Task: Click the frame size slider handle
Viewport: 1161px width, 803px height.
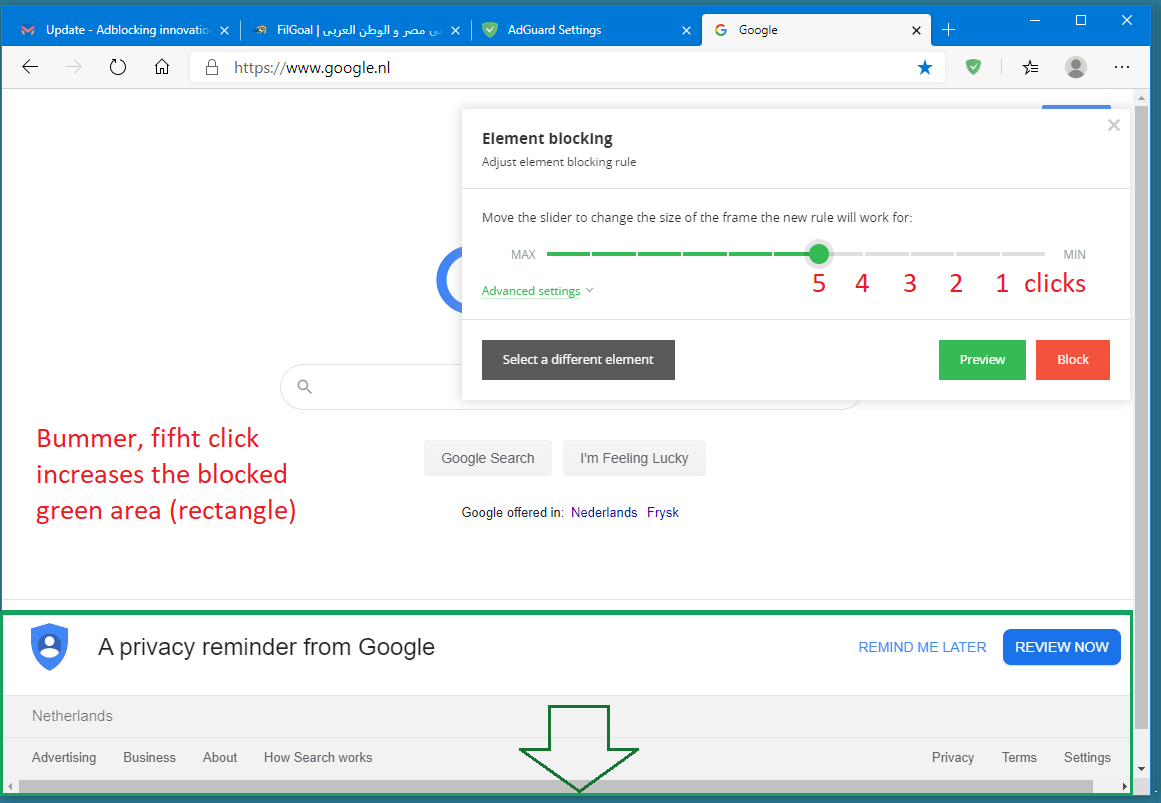Action: pyautogui.click(x=818, y=254)
